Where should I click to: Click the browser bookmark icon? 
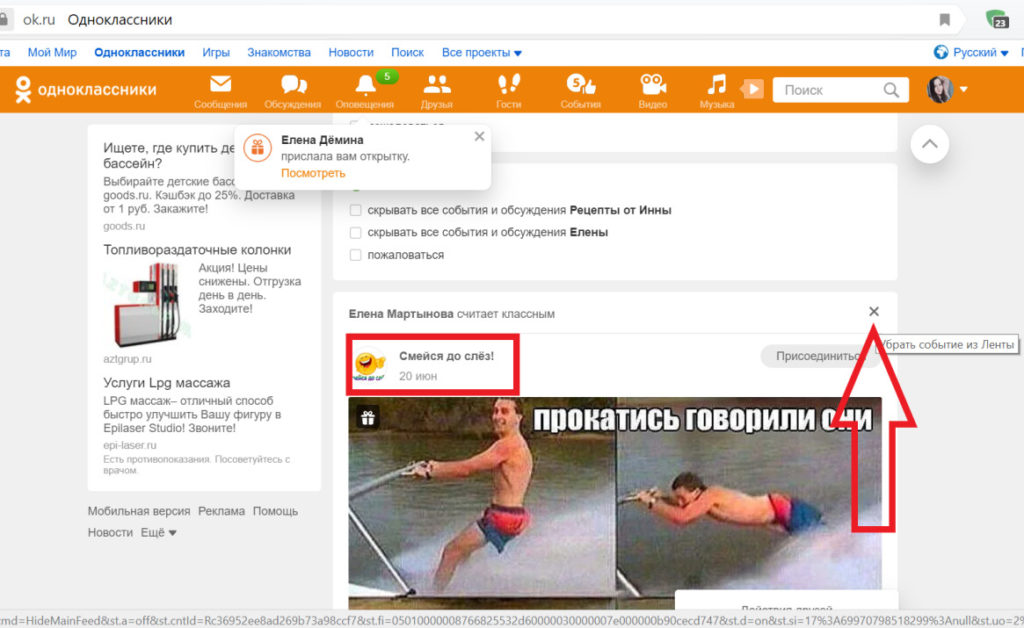point(944,20)
